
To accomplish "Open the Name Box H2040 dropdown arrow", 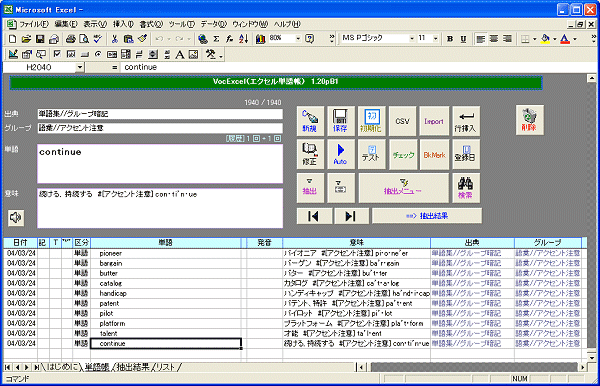I will [x=79, y=67].
